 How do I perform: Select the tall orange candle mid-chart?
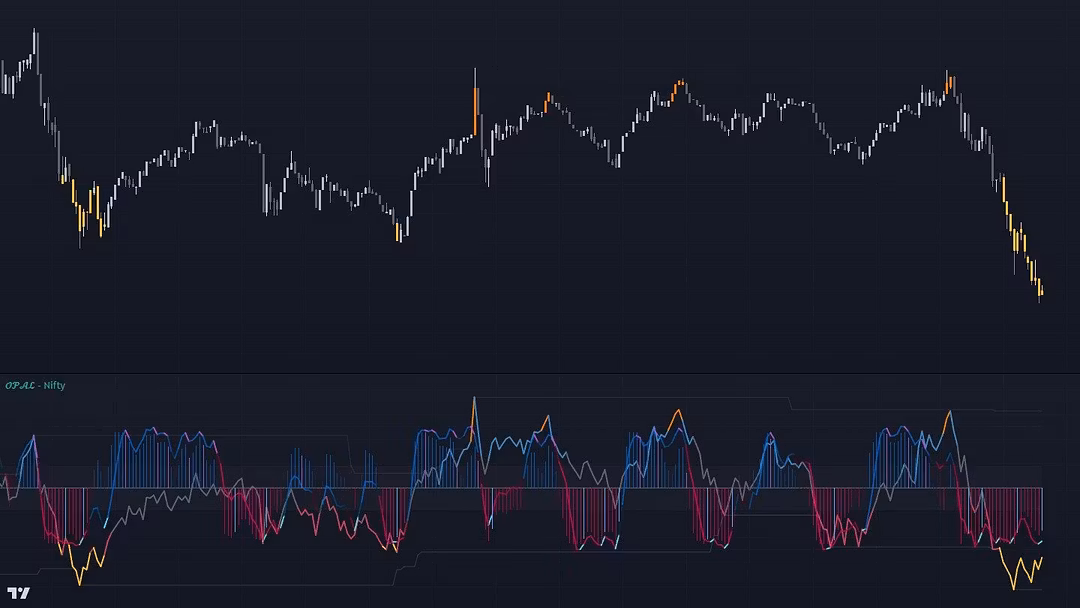tap(476, 110)
